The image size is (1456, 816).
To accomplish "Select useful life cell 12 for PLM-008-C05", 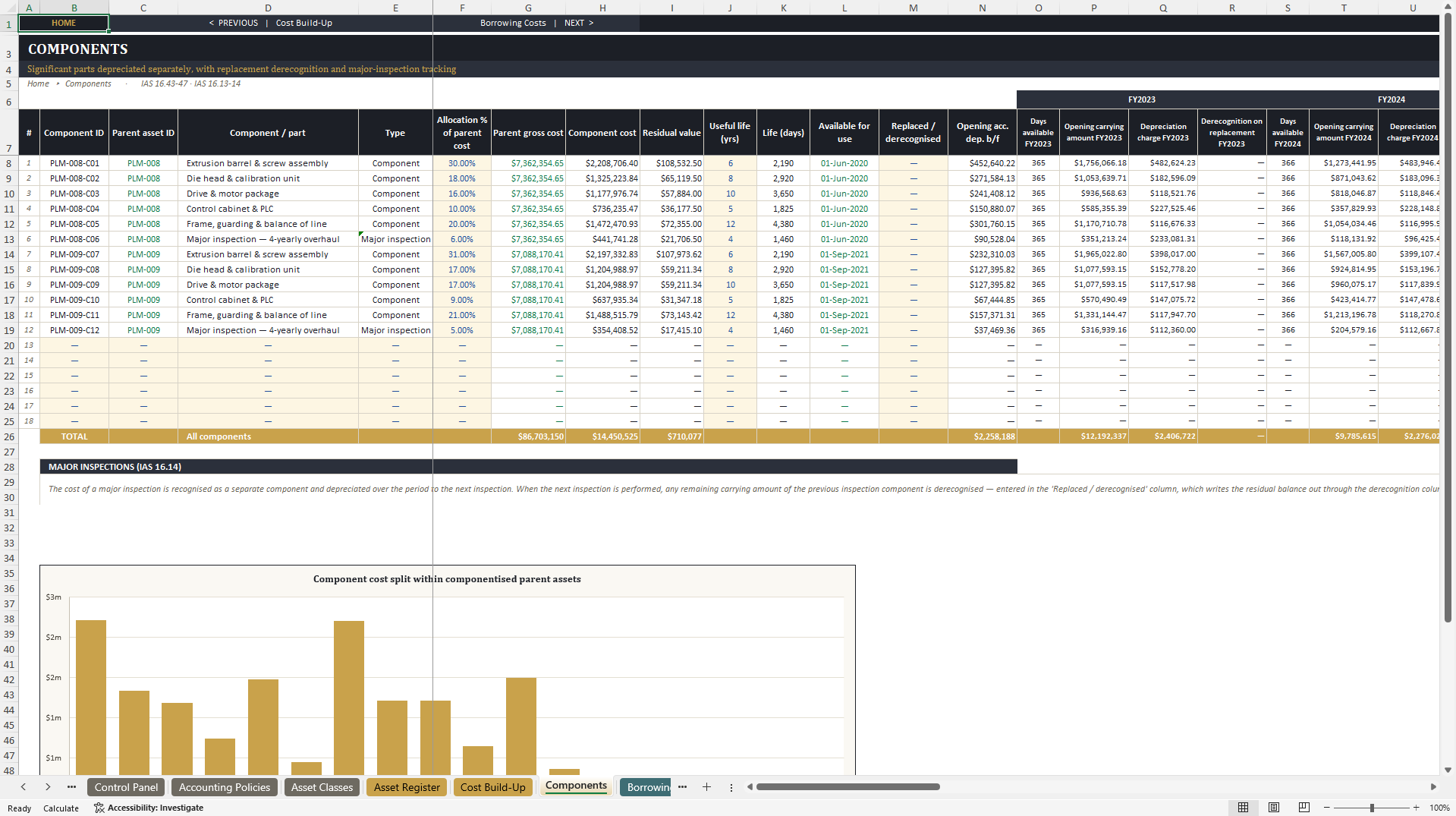I will [730, 224].
